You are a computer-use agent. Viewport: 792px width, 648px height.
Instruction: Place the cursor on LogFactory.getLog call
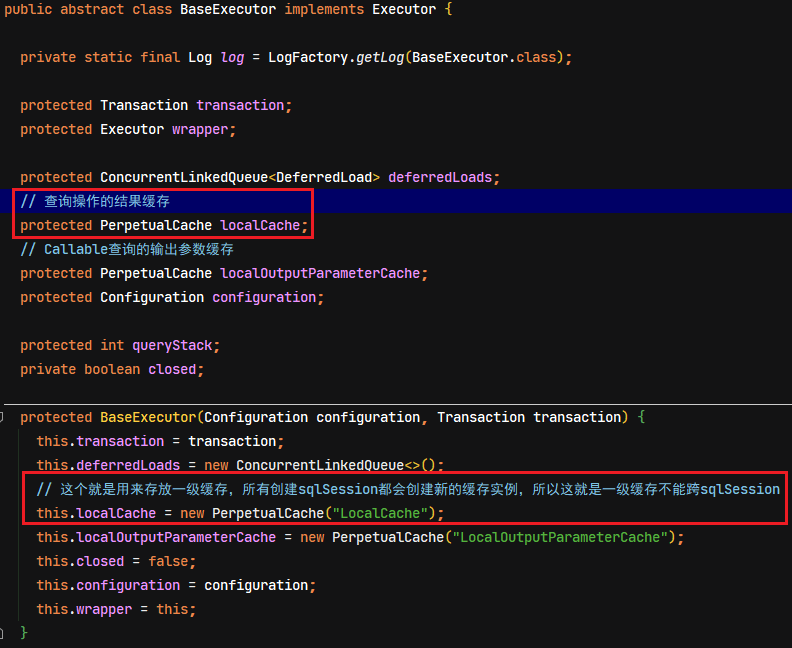[336, 58]
